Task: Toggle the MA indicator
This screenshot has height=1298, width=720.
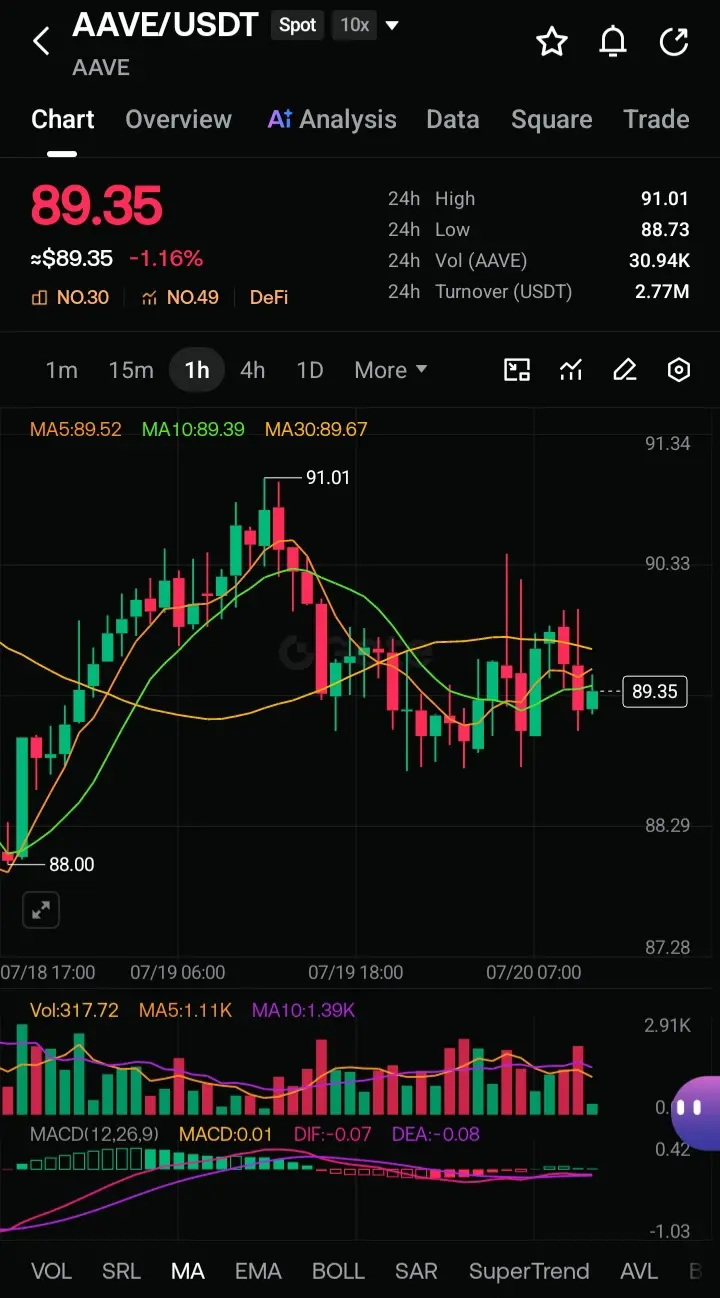Action: point(188,1271)
